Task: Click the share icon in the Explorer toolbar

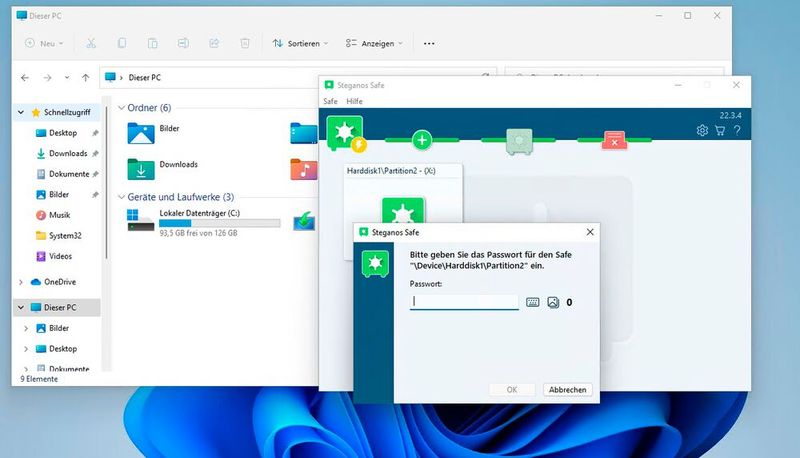Action: pos(214,43)
